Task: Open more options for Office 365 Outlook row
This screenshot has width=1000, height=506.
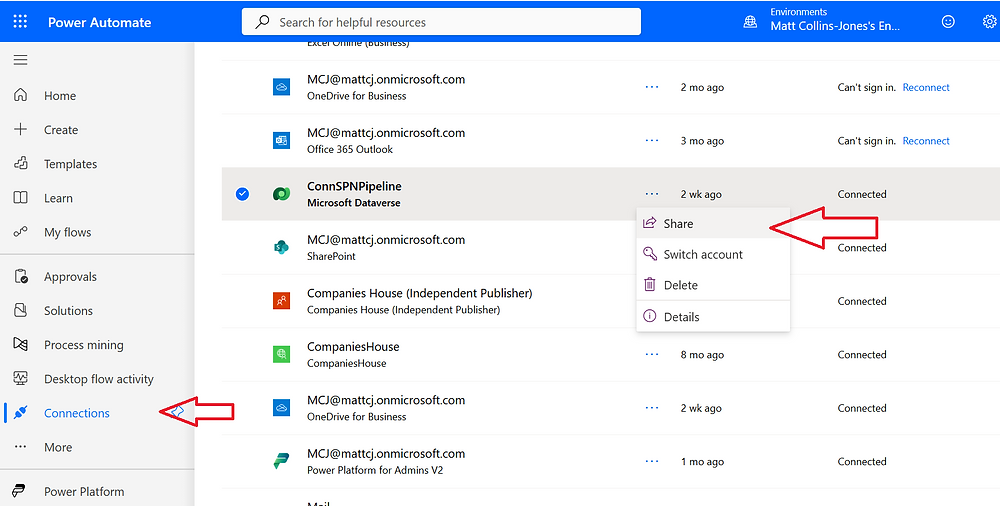Action: pyautogui.click(x=652, y=140)
